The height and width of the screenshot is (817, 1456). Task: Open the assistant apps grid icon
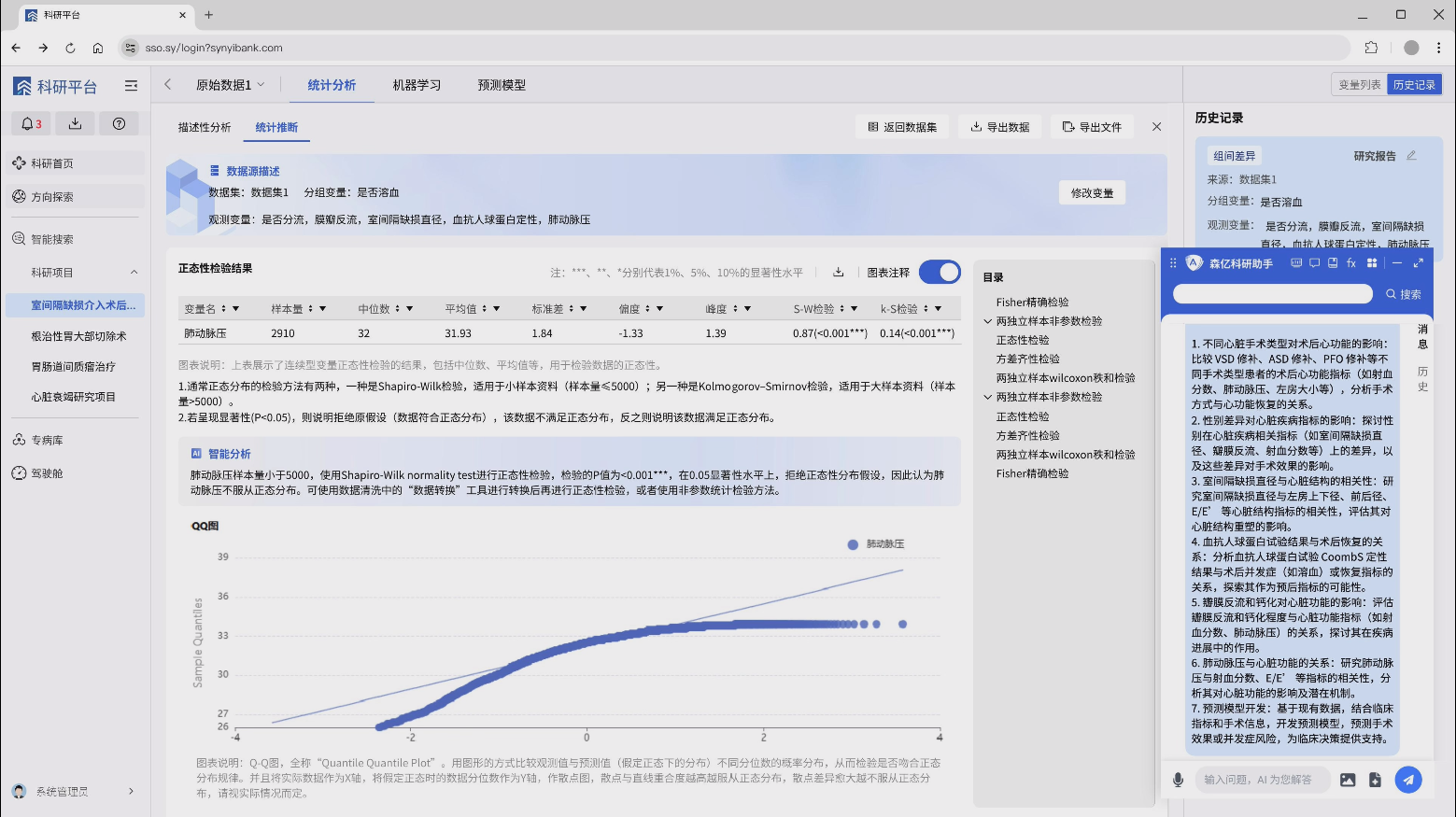(x=1372, y=263)
